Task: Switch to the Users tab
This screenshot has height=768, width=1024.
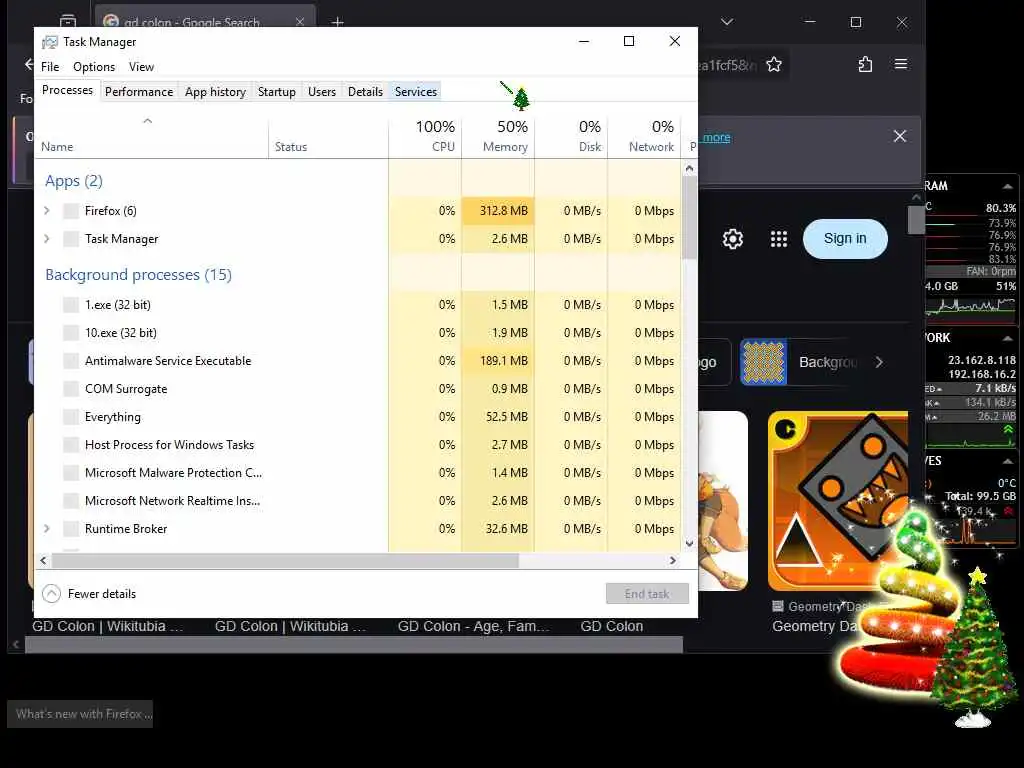Action: pos(322,92)
